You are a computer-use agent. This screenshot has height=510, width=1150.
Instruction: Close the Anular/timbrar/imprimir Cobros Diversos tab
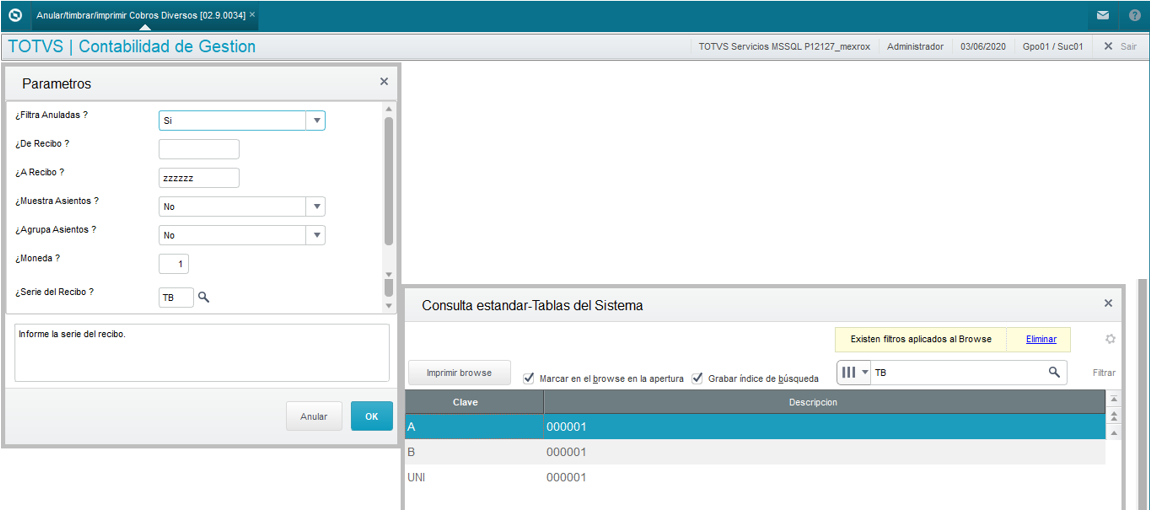pos(252,15)
